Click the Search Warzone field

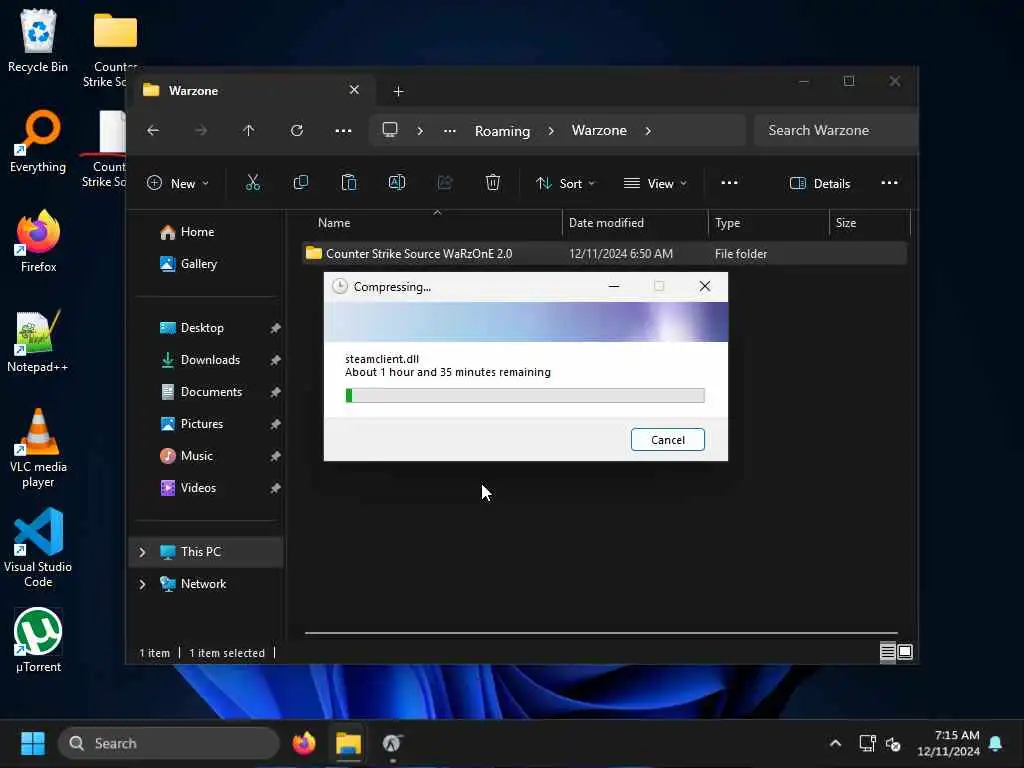pos(836,131)
